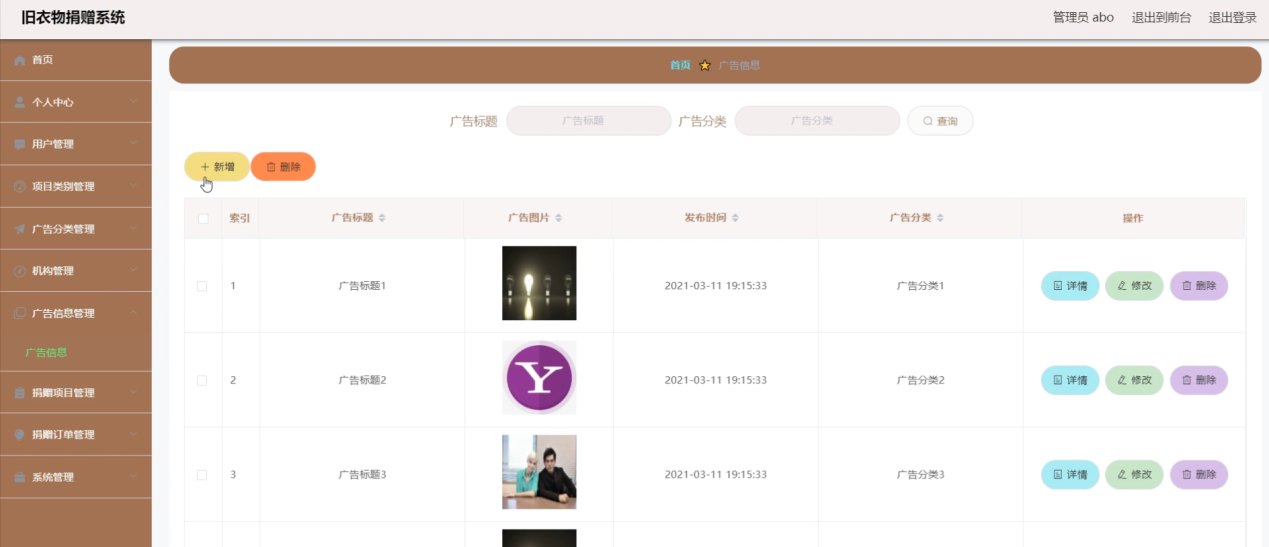Check the box for row 广告标题3
Screen dimensions: 1269x547
click(202, 474)
